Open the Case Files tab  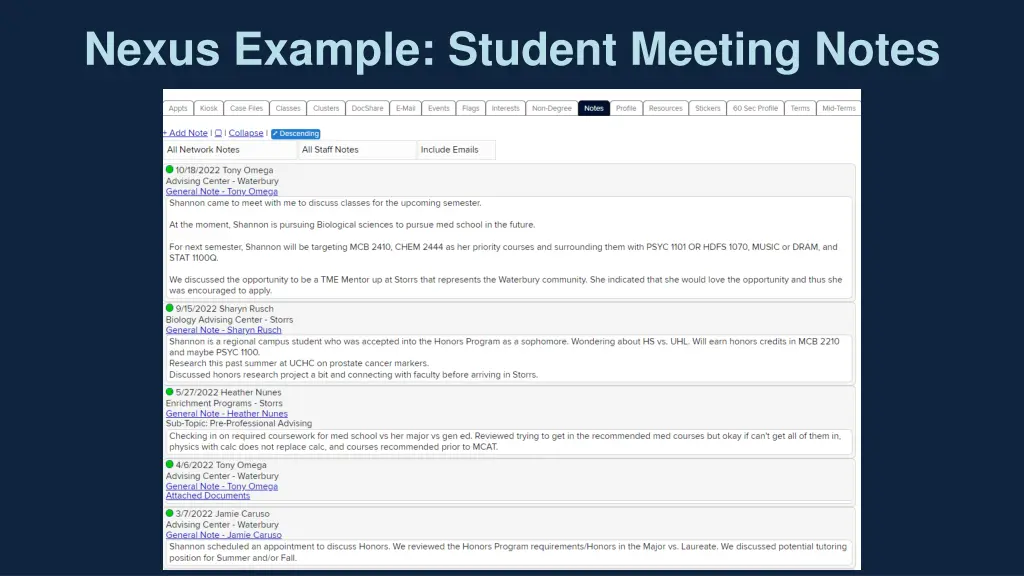tap(246, 108)
